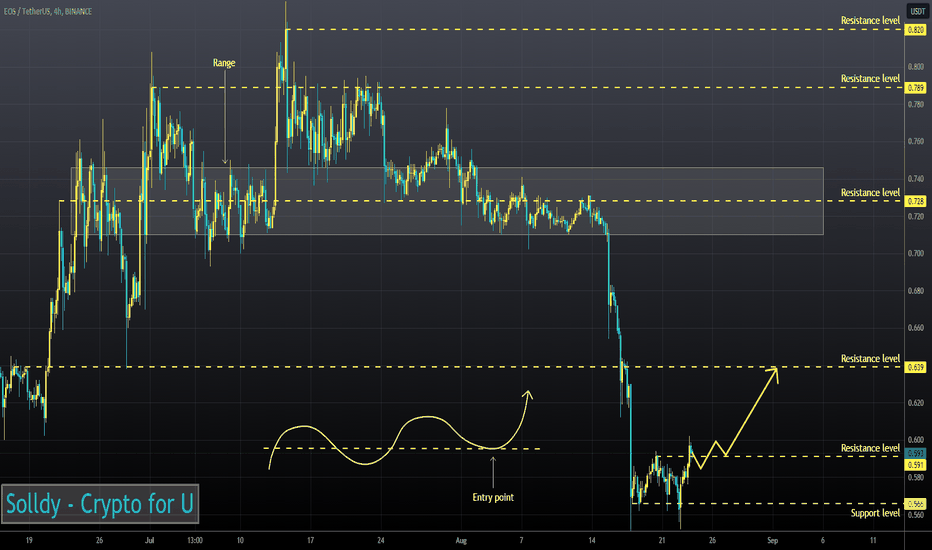Viewport: 932px width, 550px height.
Task: Select the Entry point annotation text
Action: pyautogui.click(x=493, y=497)
